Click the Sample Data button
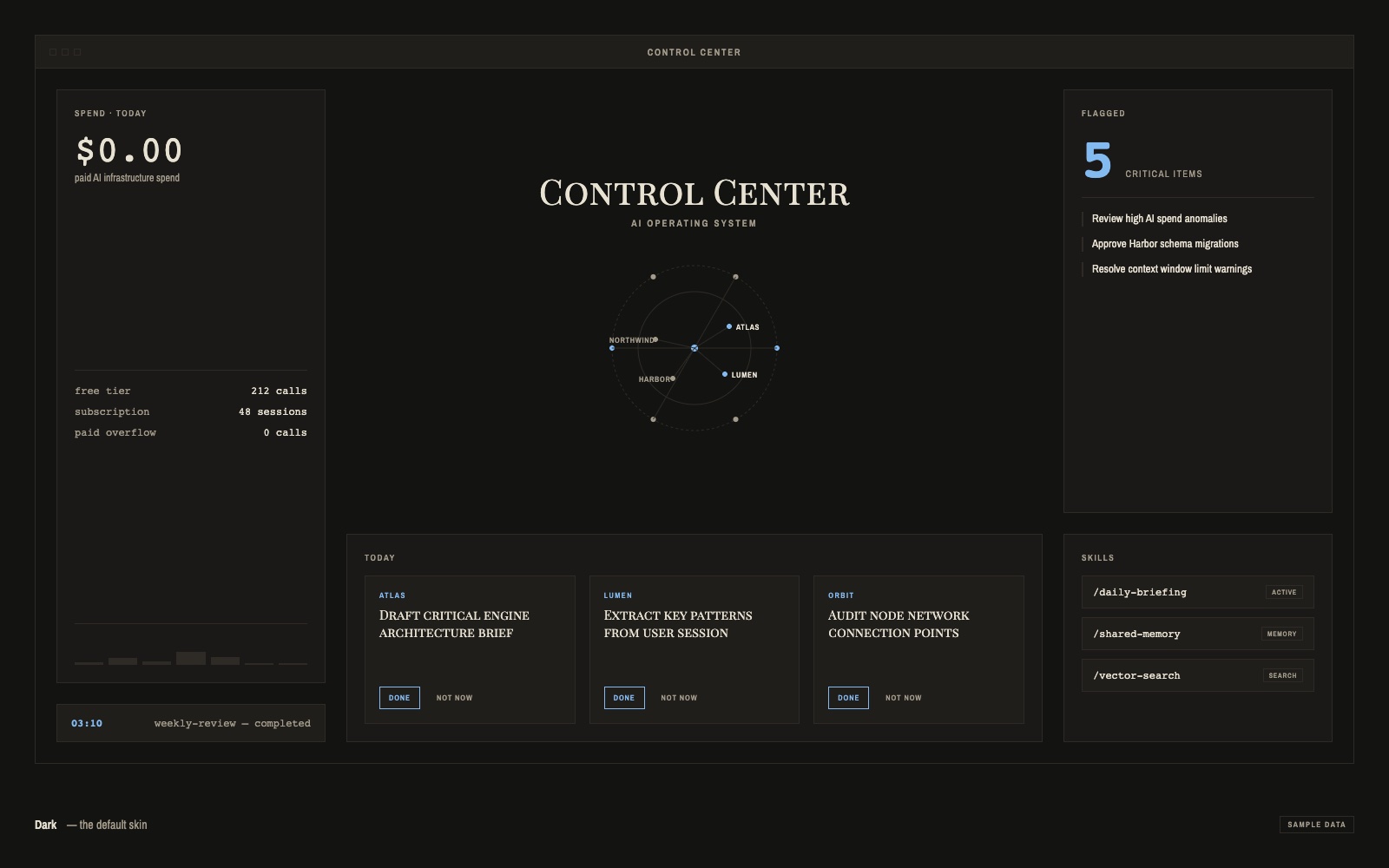The height and width of the screenshot is (868, 1389). [x=1316, y=825]
